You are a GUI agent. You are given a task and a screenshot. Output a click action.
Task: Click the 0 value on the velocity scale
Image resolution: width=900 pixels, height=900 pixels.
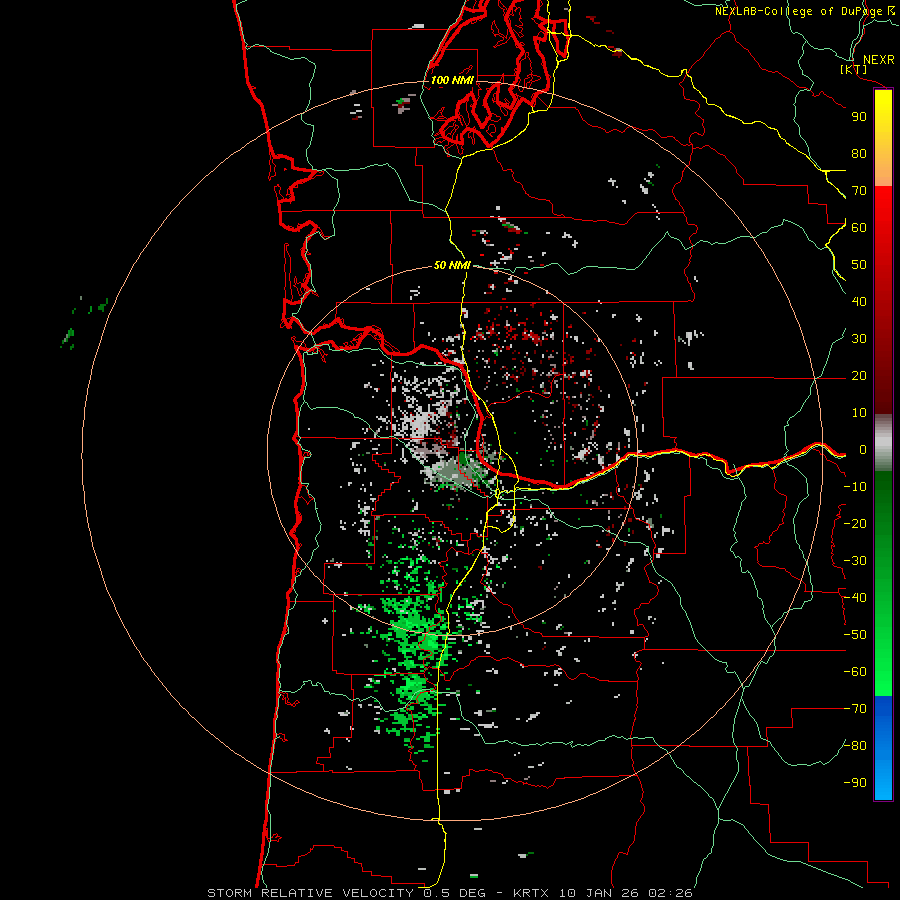click(862, 449)
